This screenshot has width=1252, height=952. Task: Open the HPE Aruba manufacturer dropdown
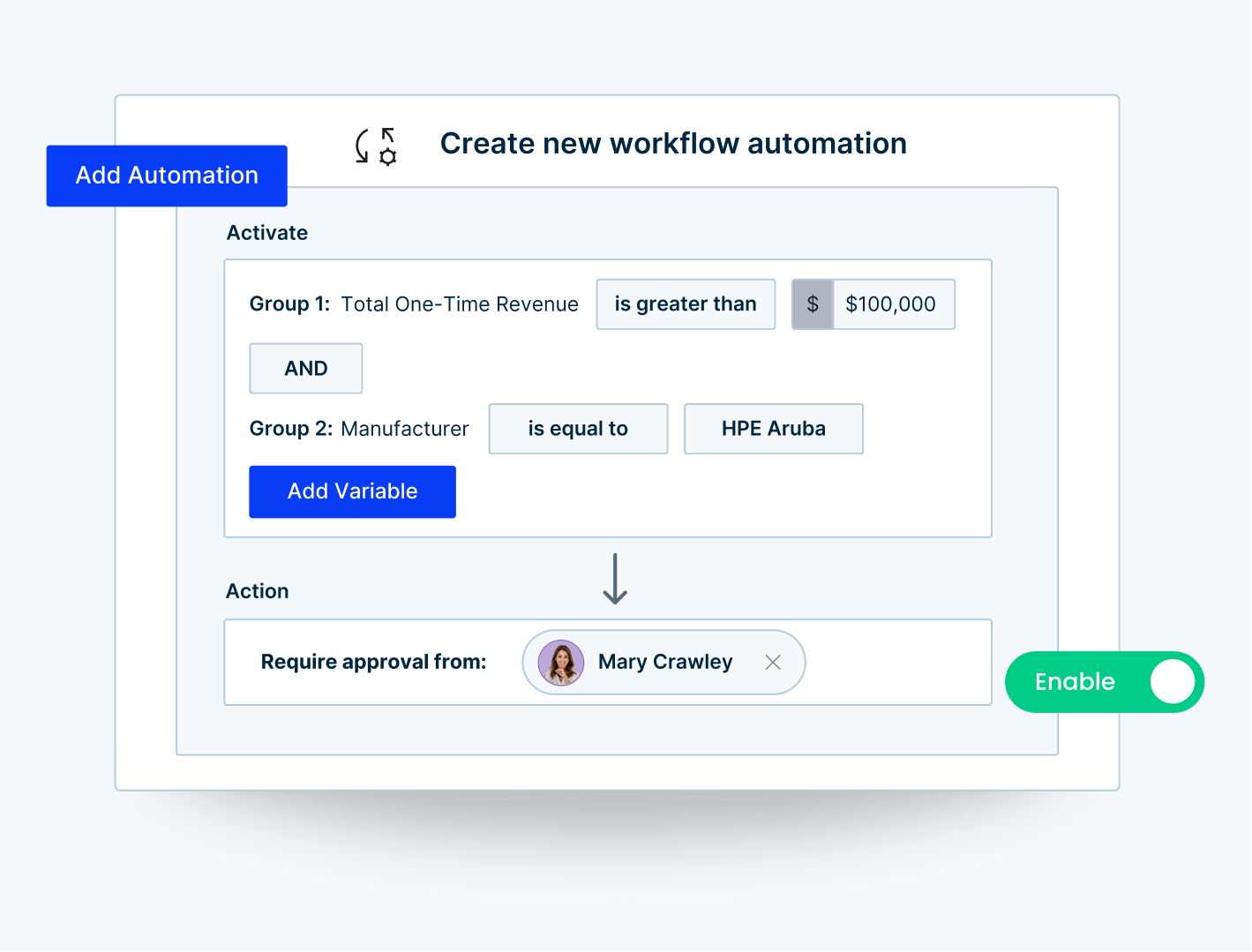(x=773, y=428)
